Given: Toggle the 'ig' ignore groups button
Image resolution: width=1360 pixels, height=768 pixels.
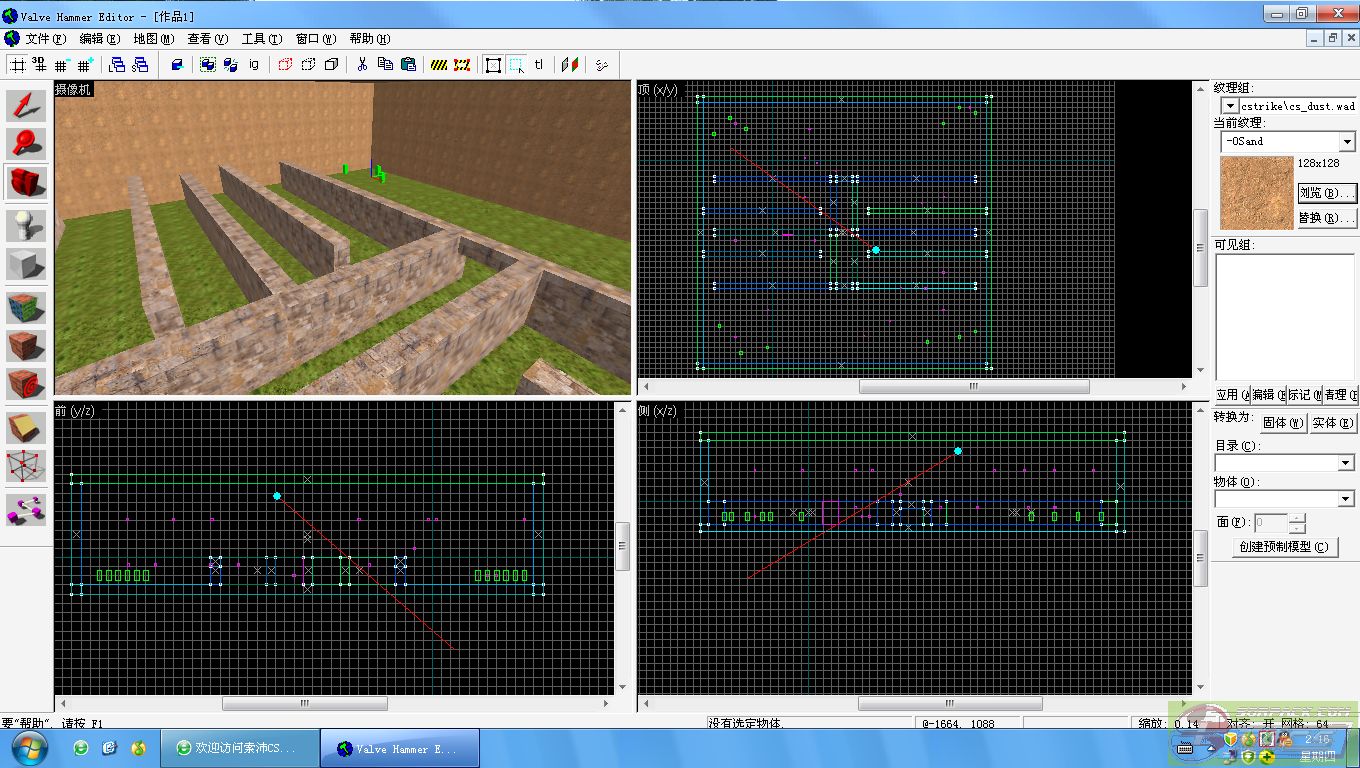Looking at the screenshot, I should 254,65.
